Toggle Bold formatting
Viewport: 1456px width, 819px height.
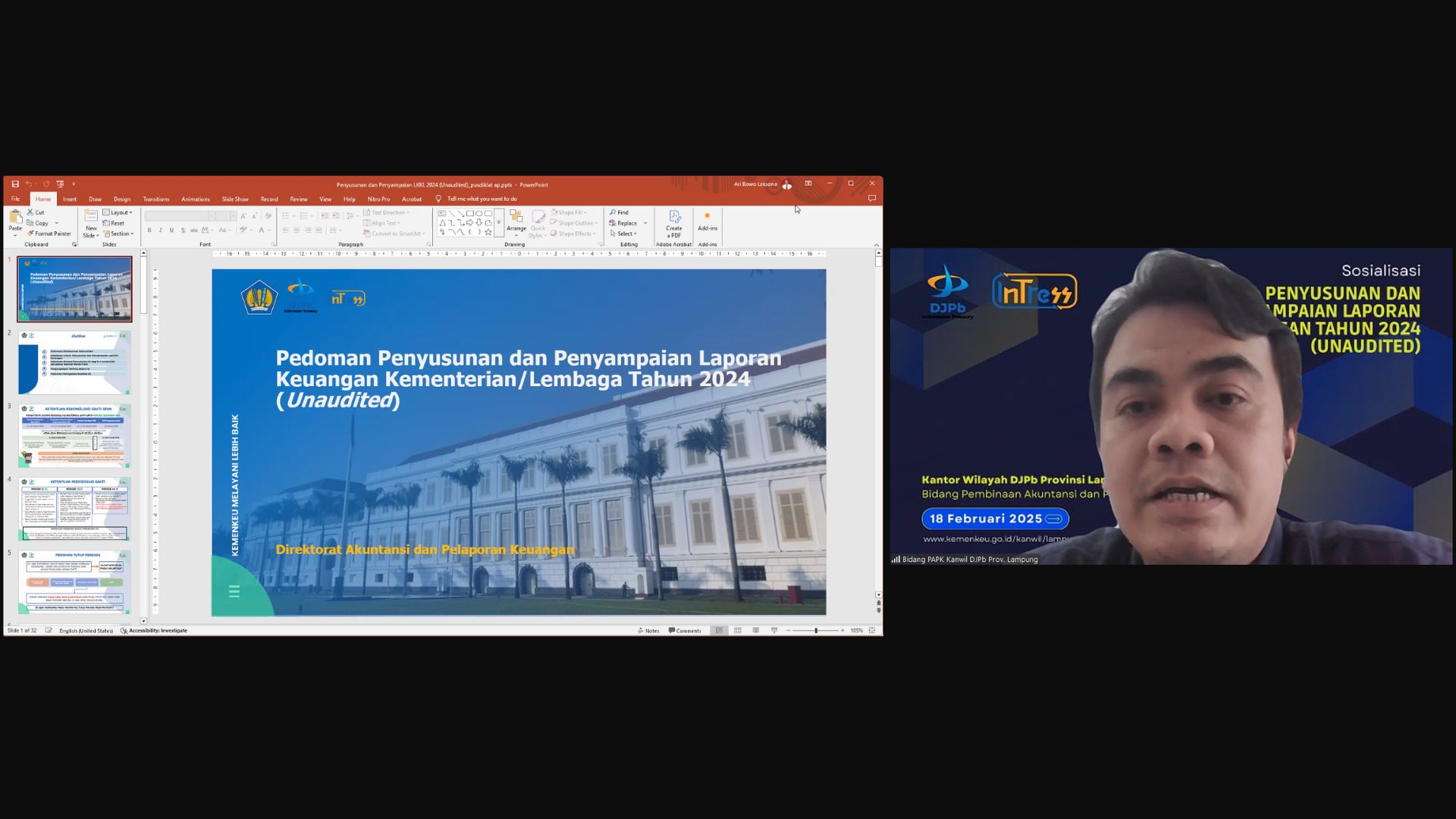tap(149, 231)
